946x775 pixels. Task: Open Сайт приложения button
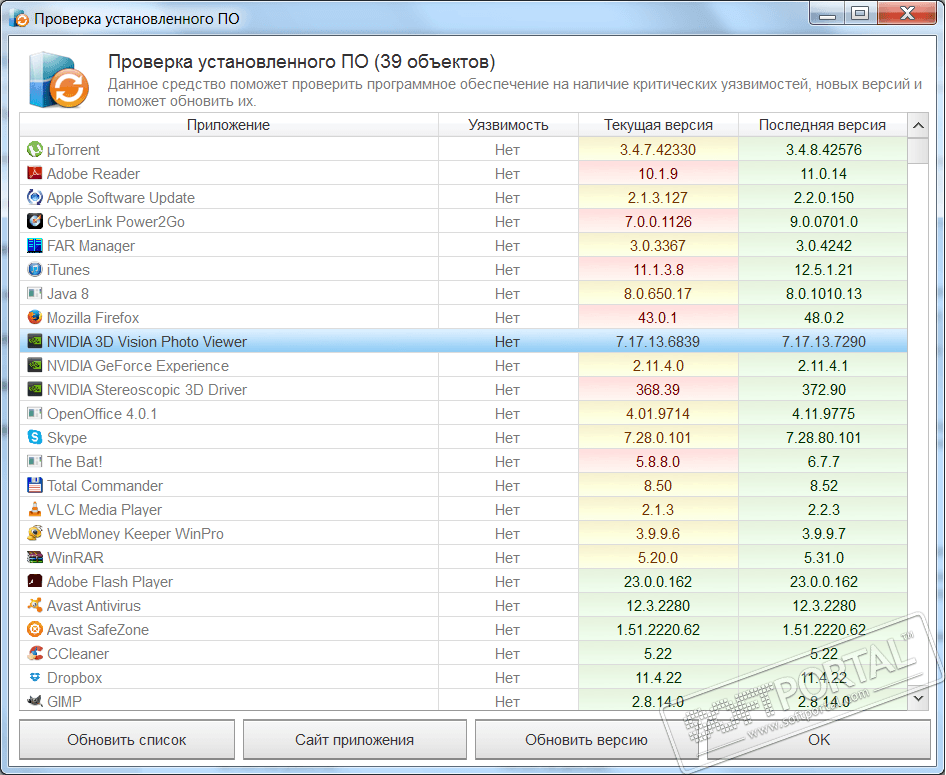pyautogui.click(x=354, y=739)
